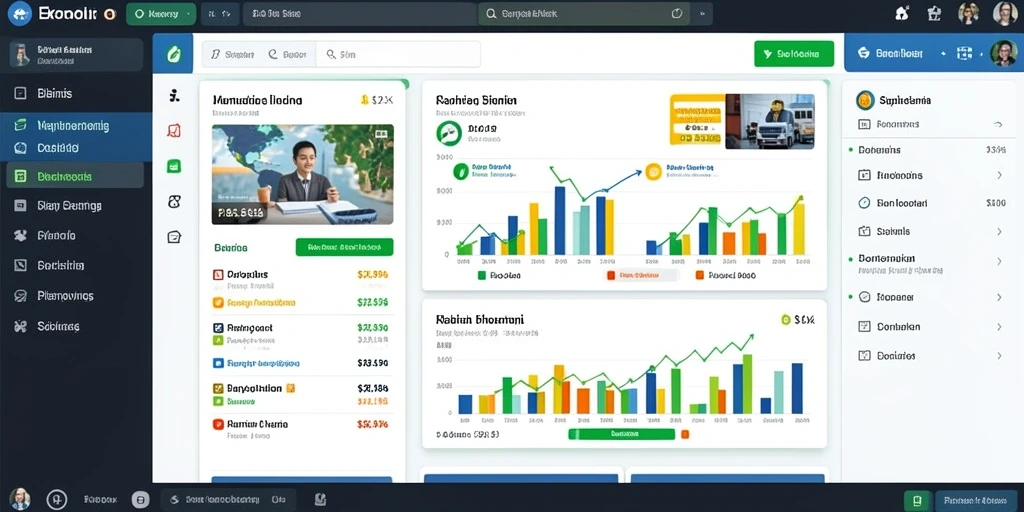Expand the 'Stakals' row chevron in right panel

(x=999, y=231)
